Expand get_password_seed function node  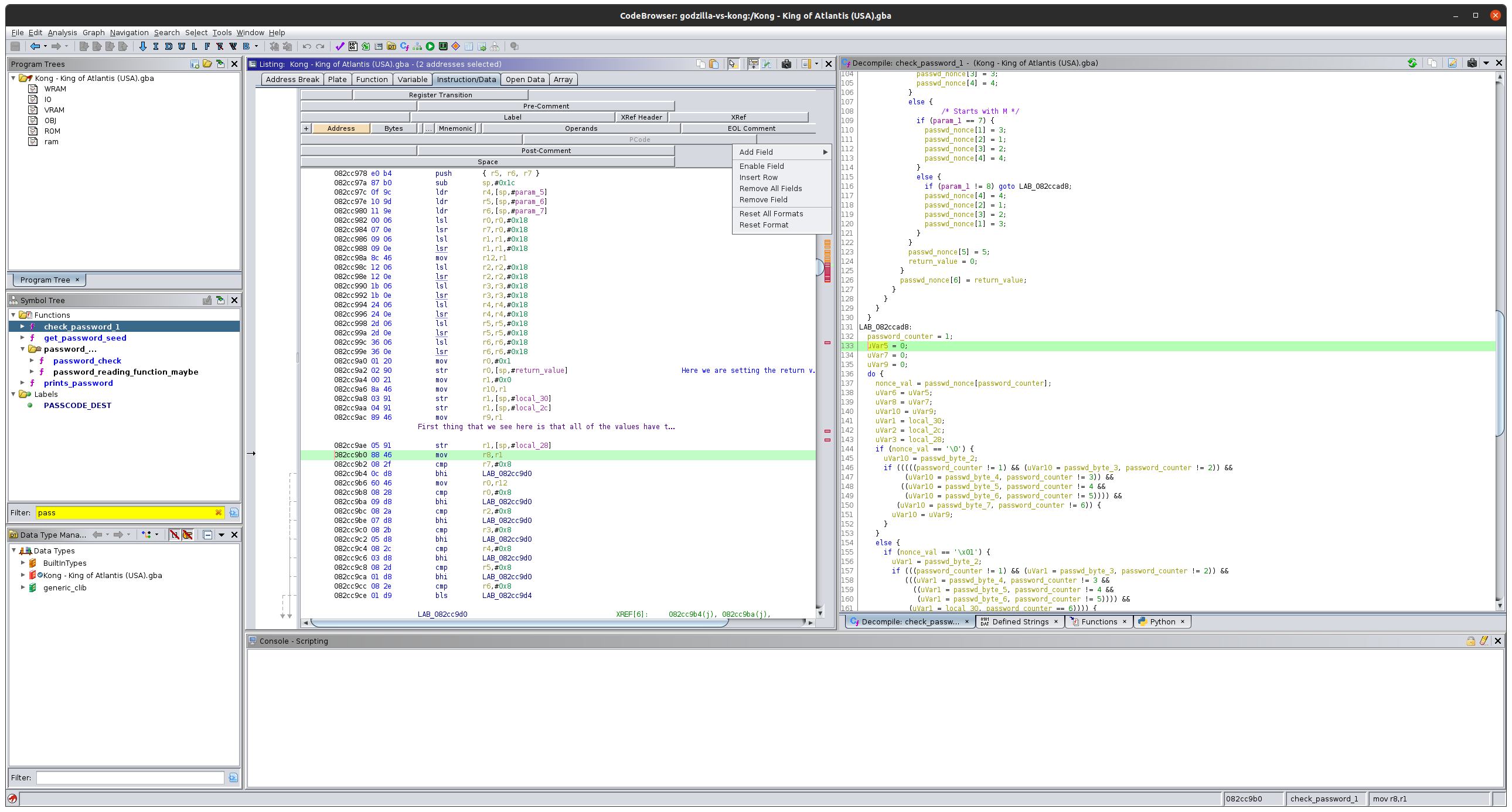[x=23, y=338]
